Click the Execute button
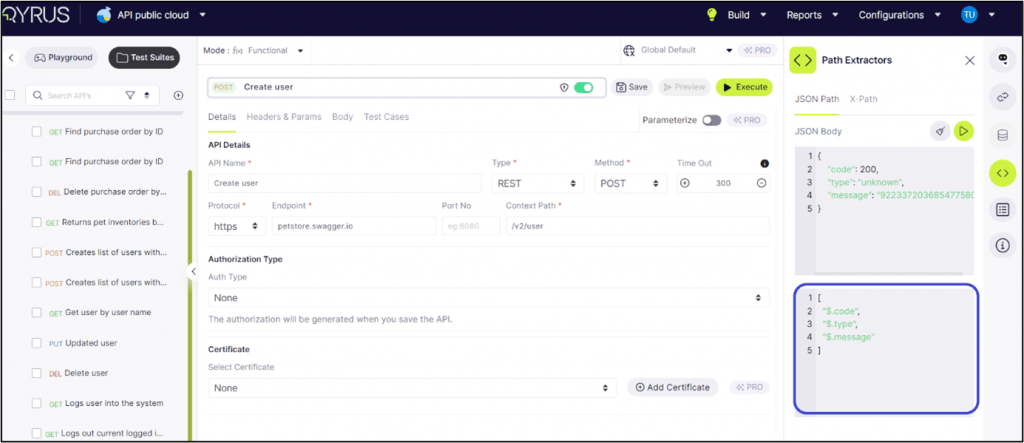The width and height of the screenshot is (1024, 443). pos(744,87)
